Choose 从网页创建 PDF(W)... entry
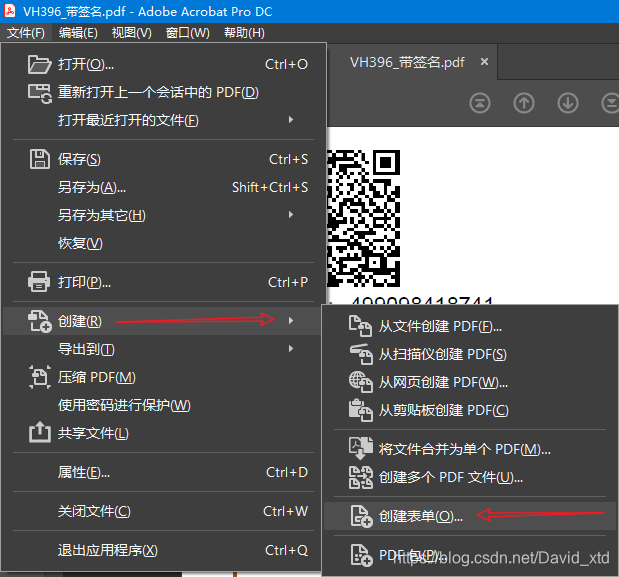 (x=470, y=382)
